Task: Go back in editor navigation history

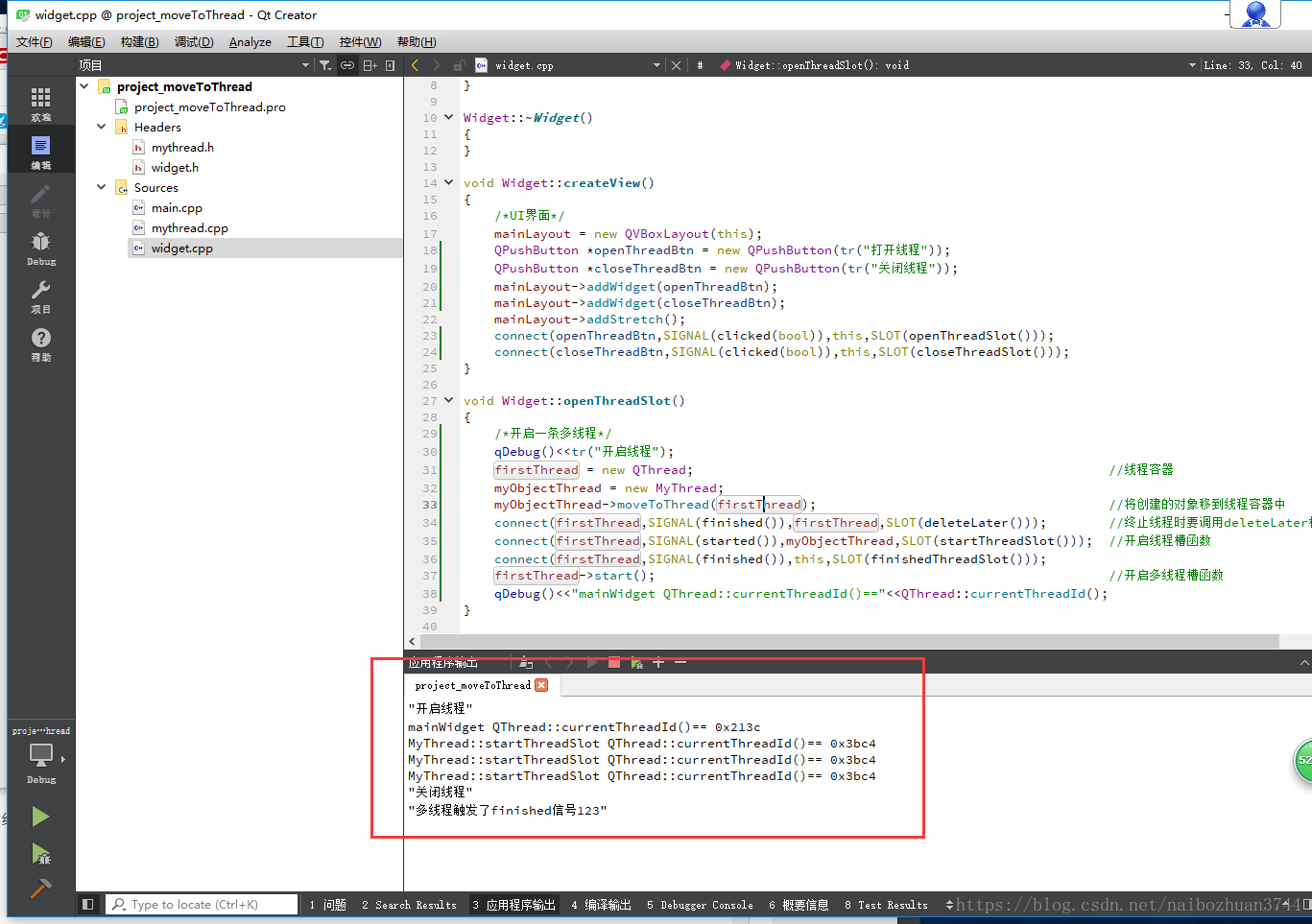Action: (415, 65)
